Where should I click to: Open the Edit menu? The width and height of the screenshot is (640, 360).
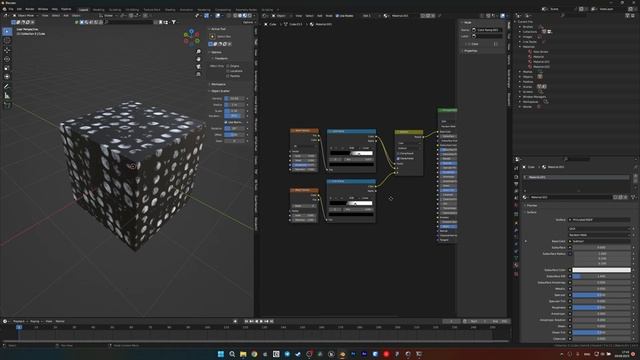(19, 9)
